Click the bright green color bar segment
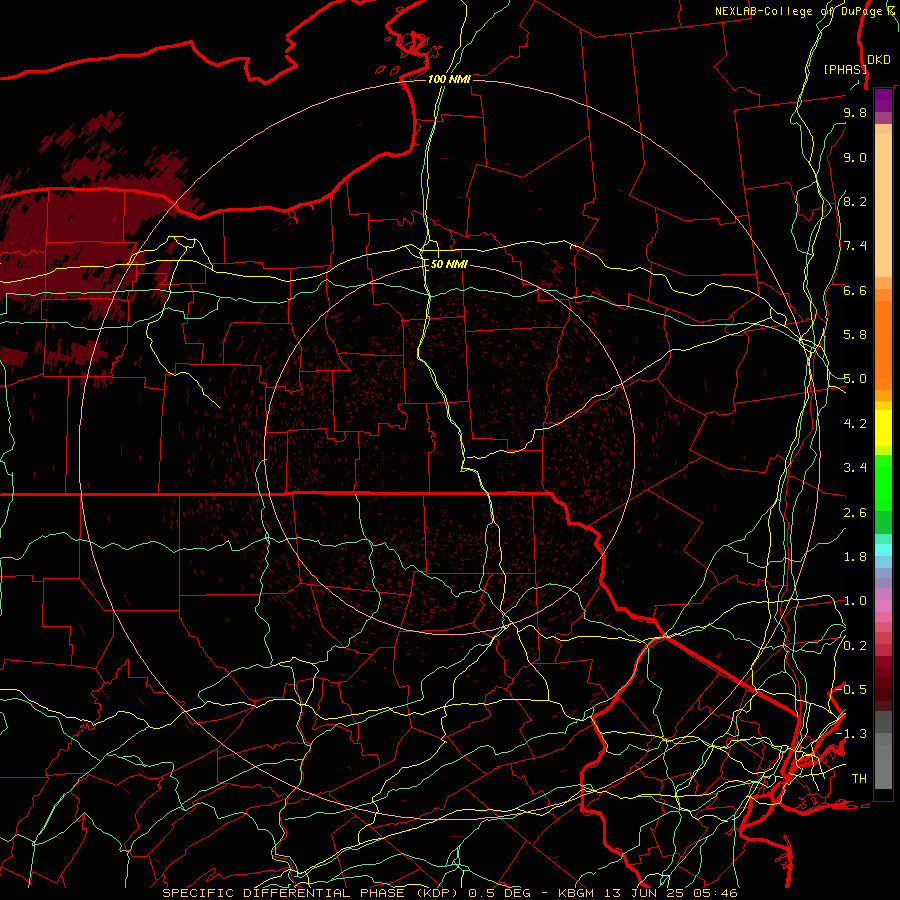Viewport: 900px width, 900px height. tap(883, 483)
